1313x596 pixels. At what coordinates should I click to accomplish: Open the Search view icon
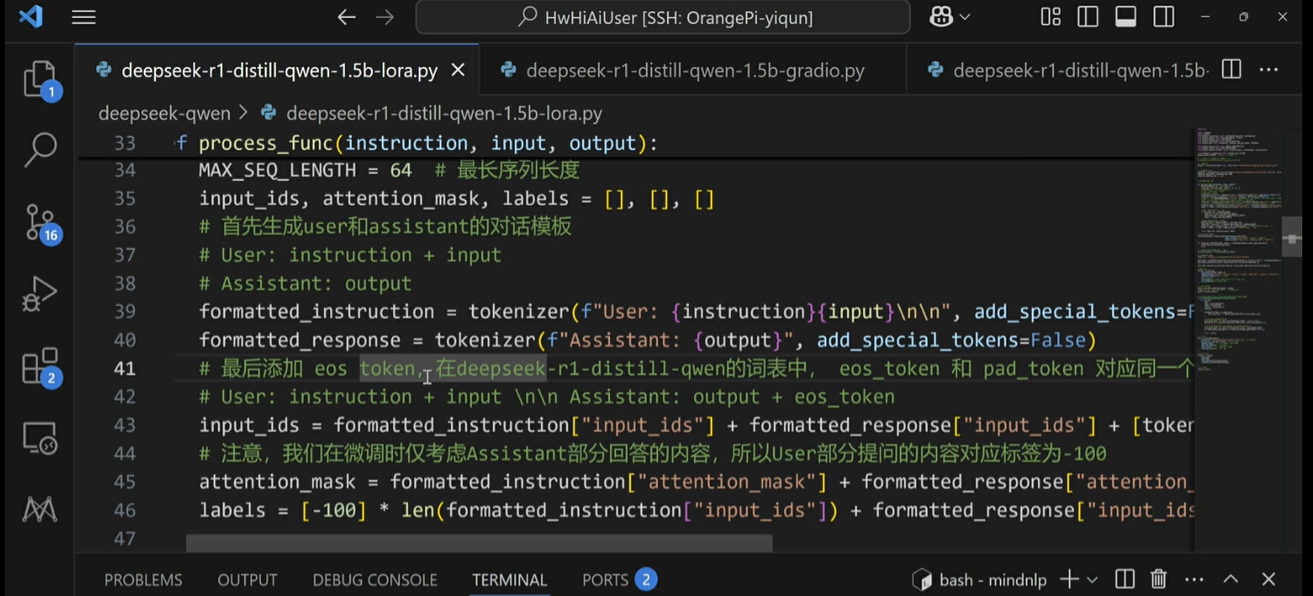[x=40, y=150]
